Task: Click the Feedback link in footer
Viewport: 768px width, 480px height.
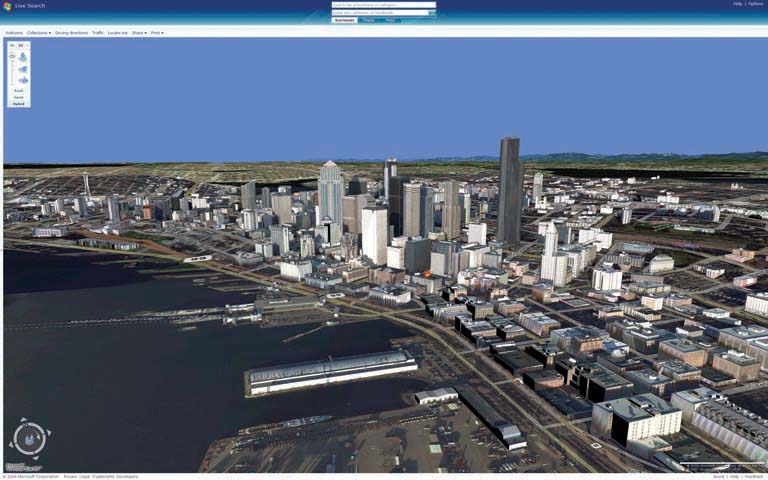Action: click(754, 477)
